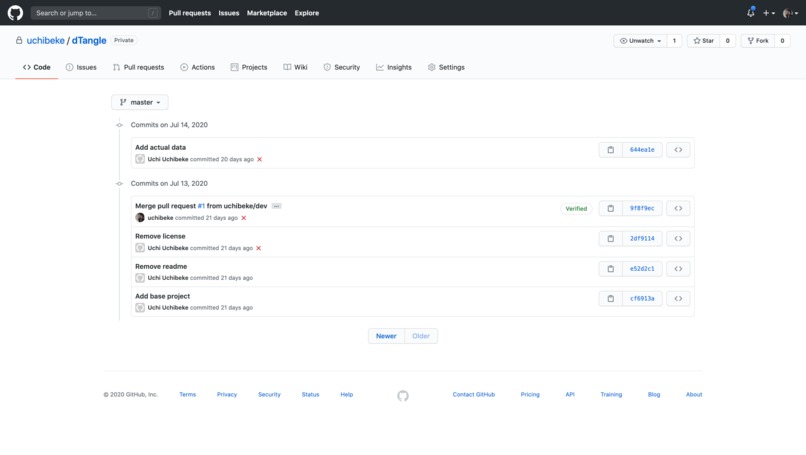Open Explore in the top navigation
The height and width of the screenshot is (455, 806).
pyautogui.click(x=307, y=13)
